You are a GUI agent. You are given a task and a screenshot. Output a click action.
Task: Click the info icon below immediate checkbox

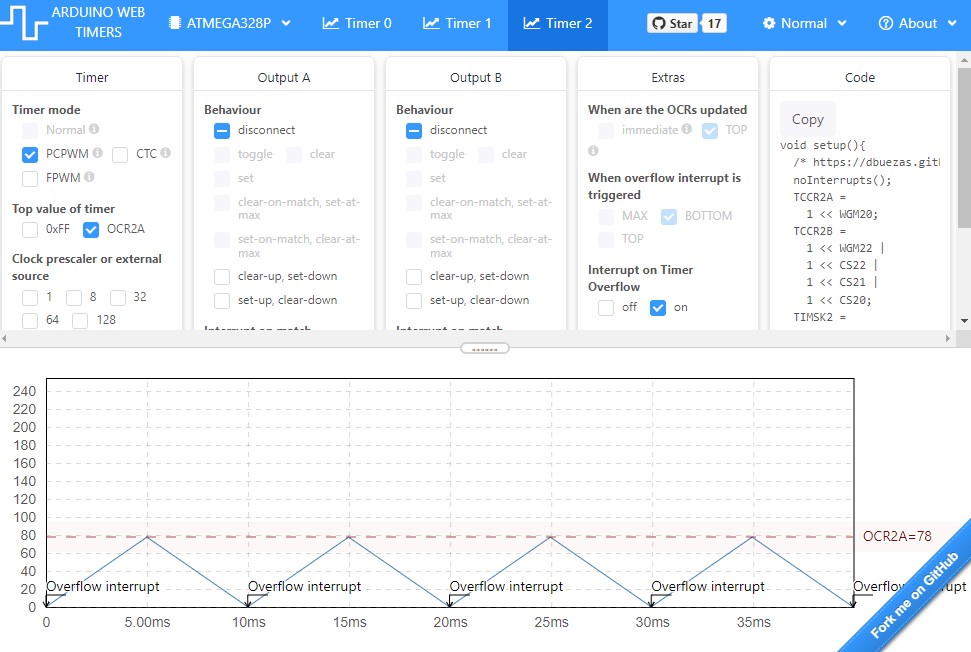(x=593, y=150)
